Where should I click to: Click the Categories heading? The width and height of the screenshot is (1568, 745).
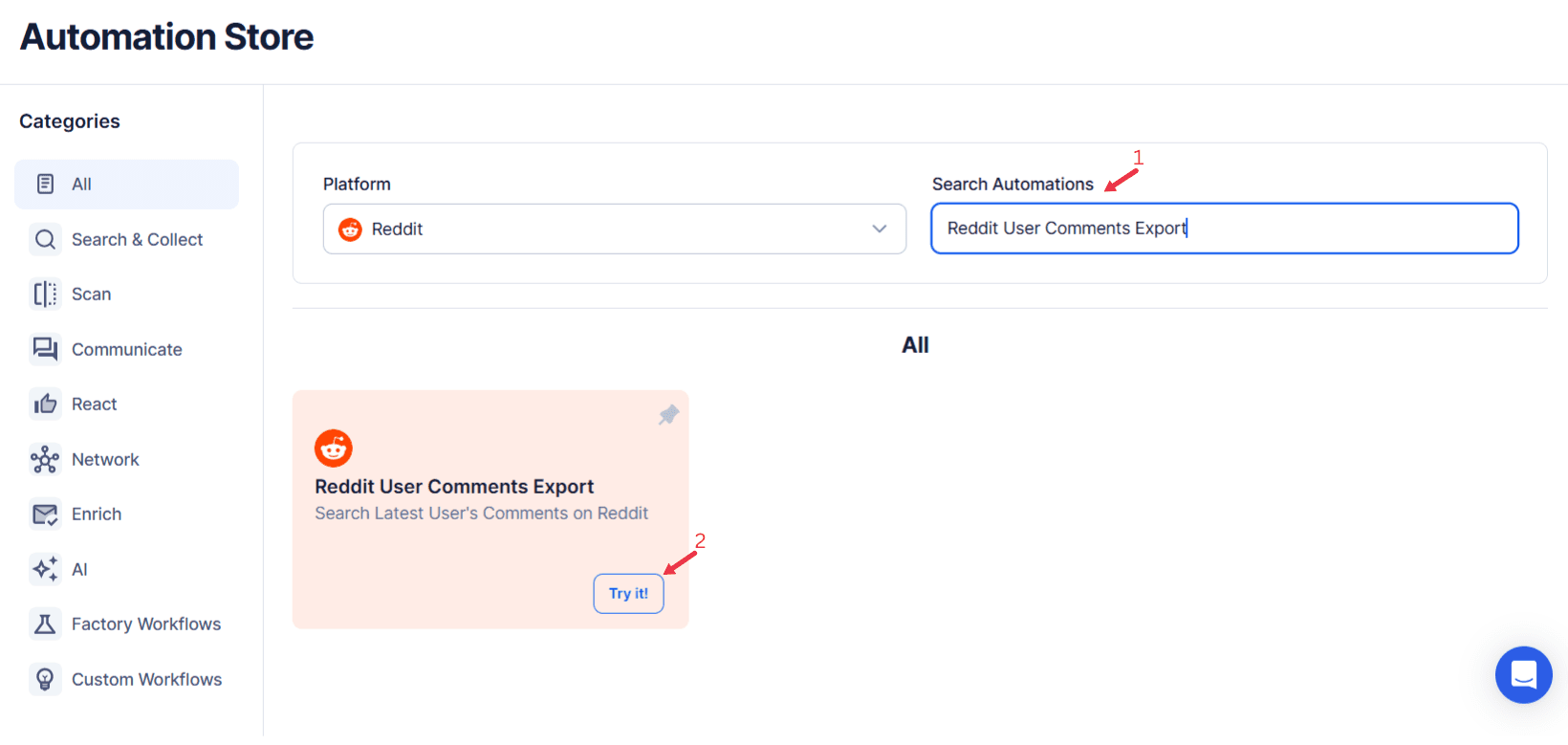pos(69,121)
